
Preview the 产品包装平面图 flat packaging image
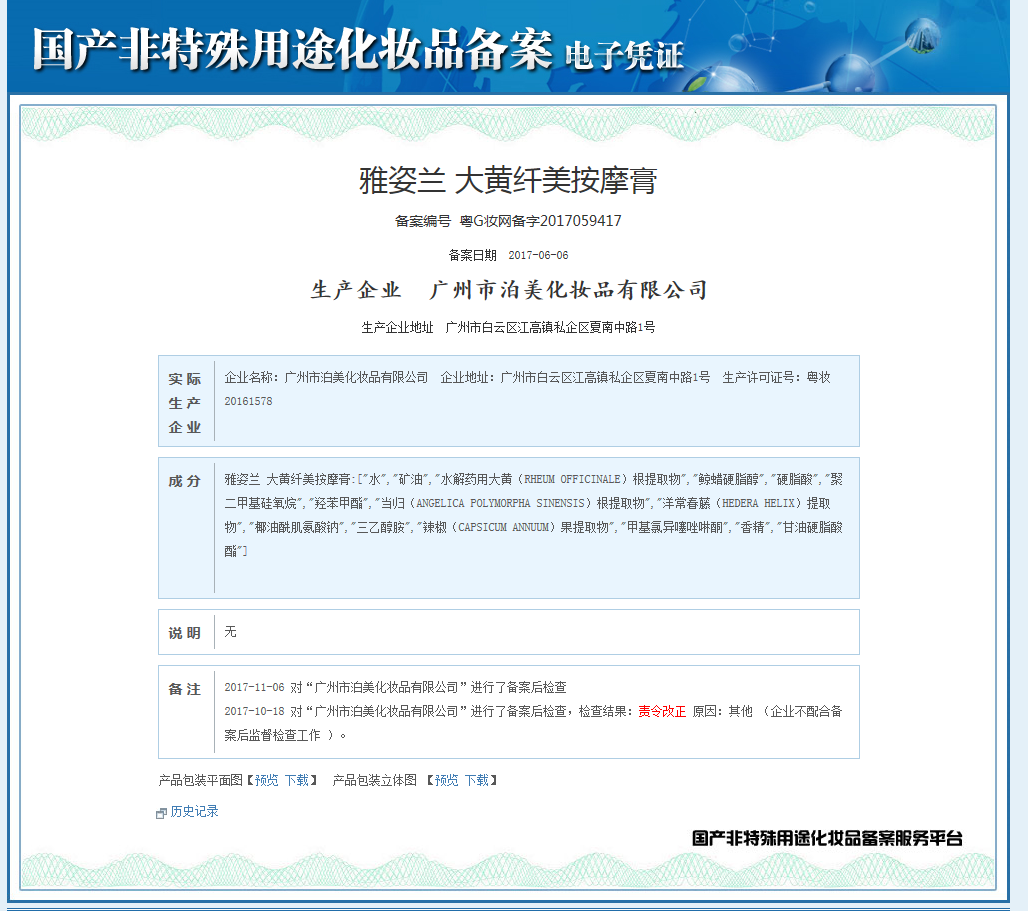(x=266, y=780)
